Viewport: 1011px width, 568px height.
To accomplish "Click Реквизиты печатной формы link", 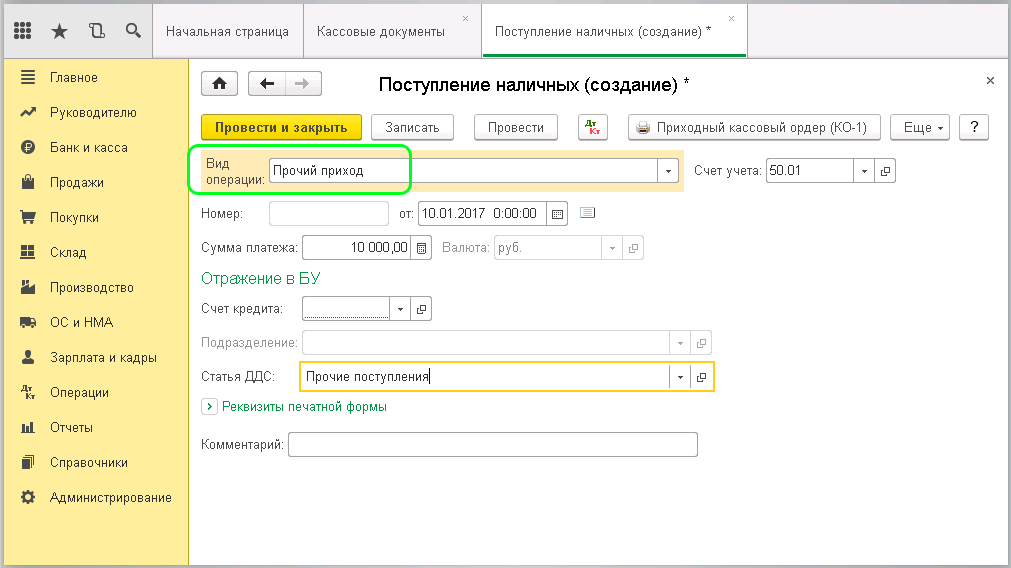I will tap(304, 407).
